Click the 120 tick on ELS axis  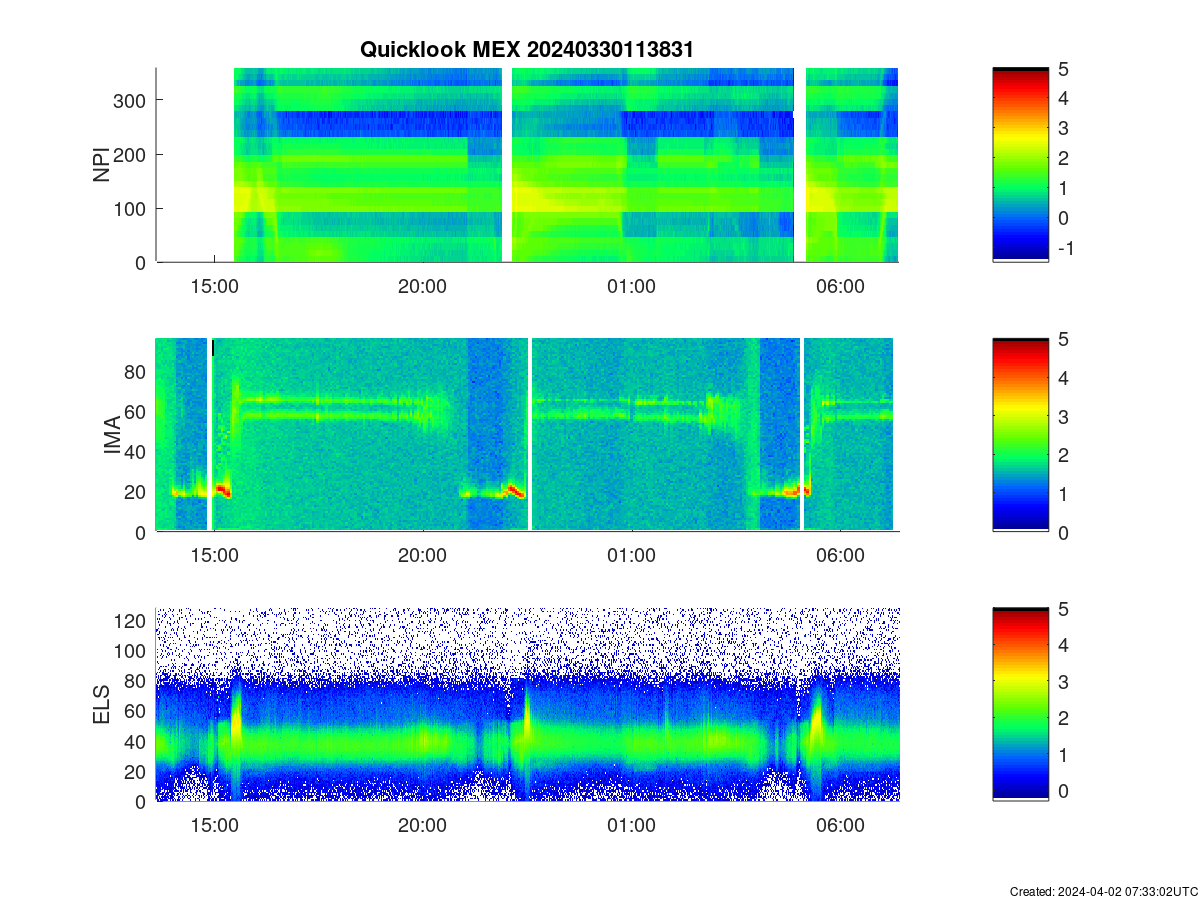[130, 620]
